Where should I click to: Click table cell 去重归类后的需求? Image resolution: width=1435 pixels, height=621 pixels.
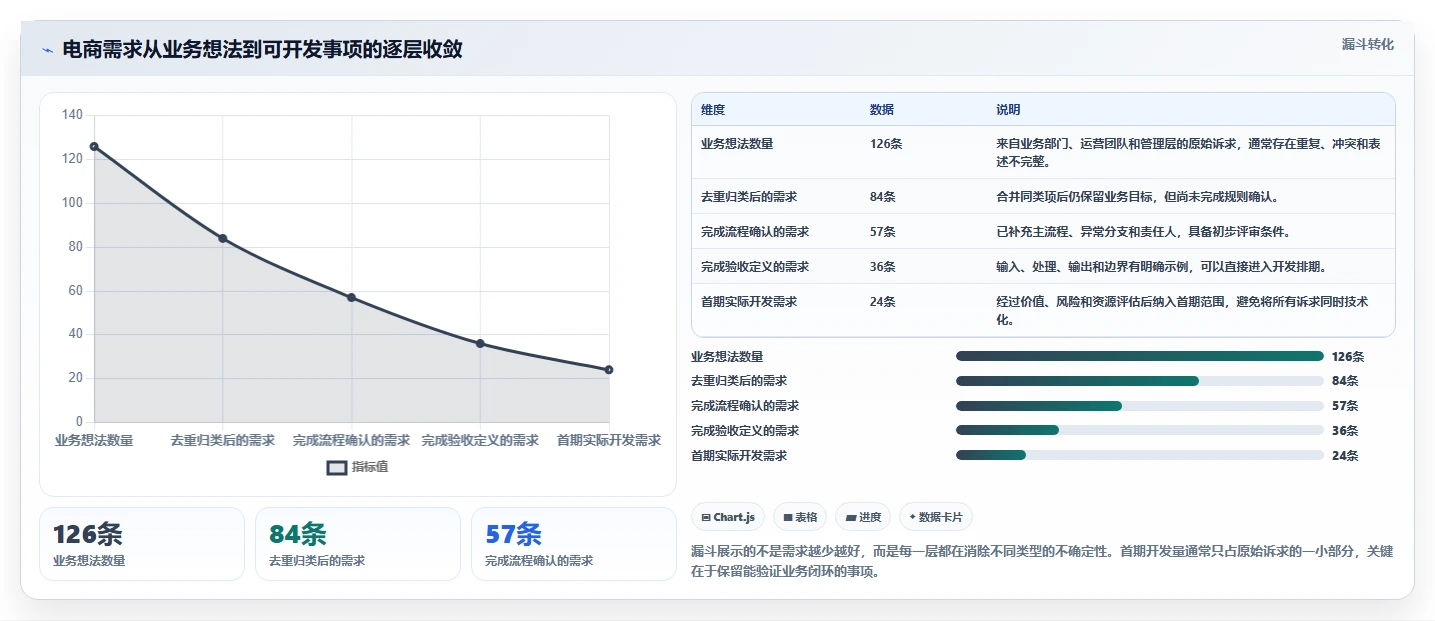749,196
